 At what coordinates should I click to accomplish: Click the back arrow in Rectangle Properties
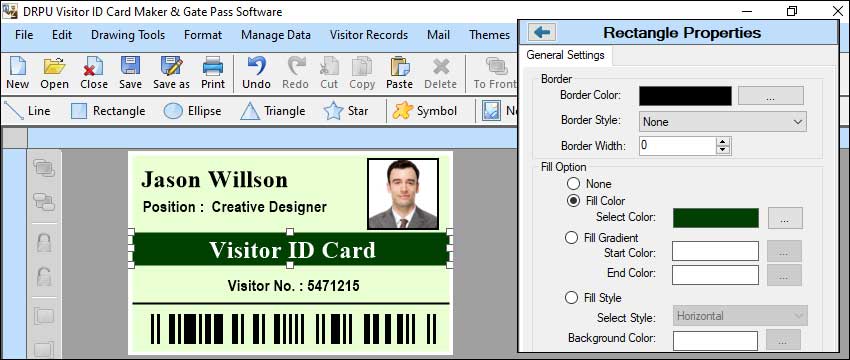(x=542, y=33)
